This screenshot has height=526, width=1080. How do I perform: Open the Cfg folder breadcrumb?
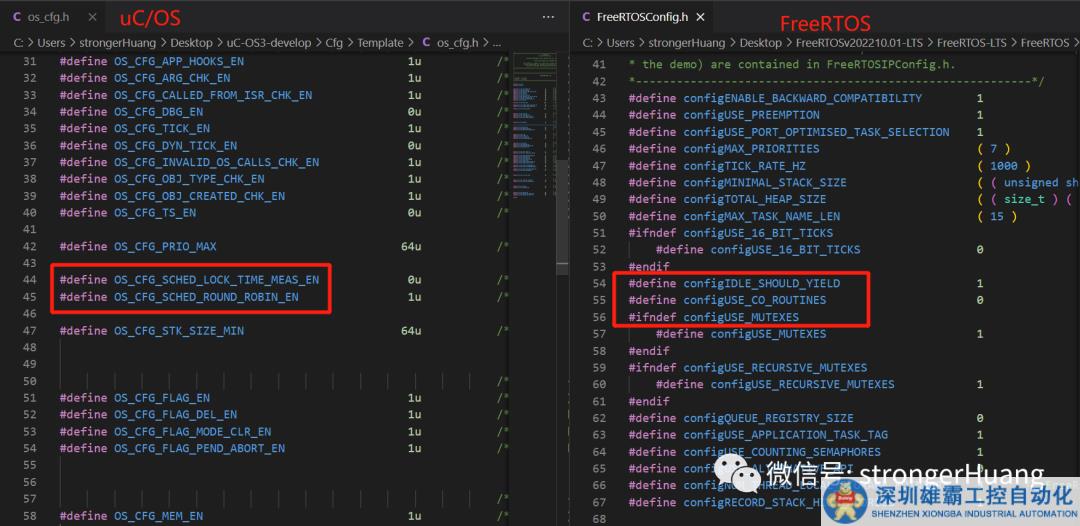pos(336,43)
